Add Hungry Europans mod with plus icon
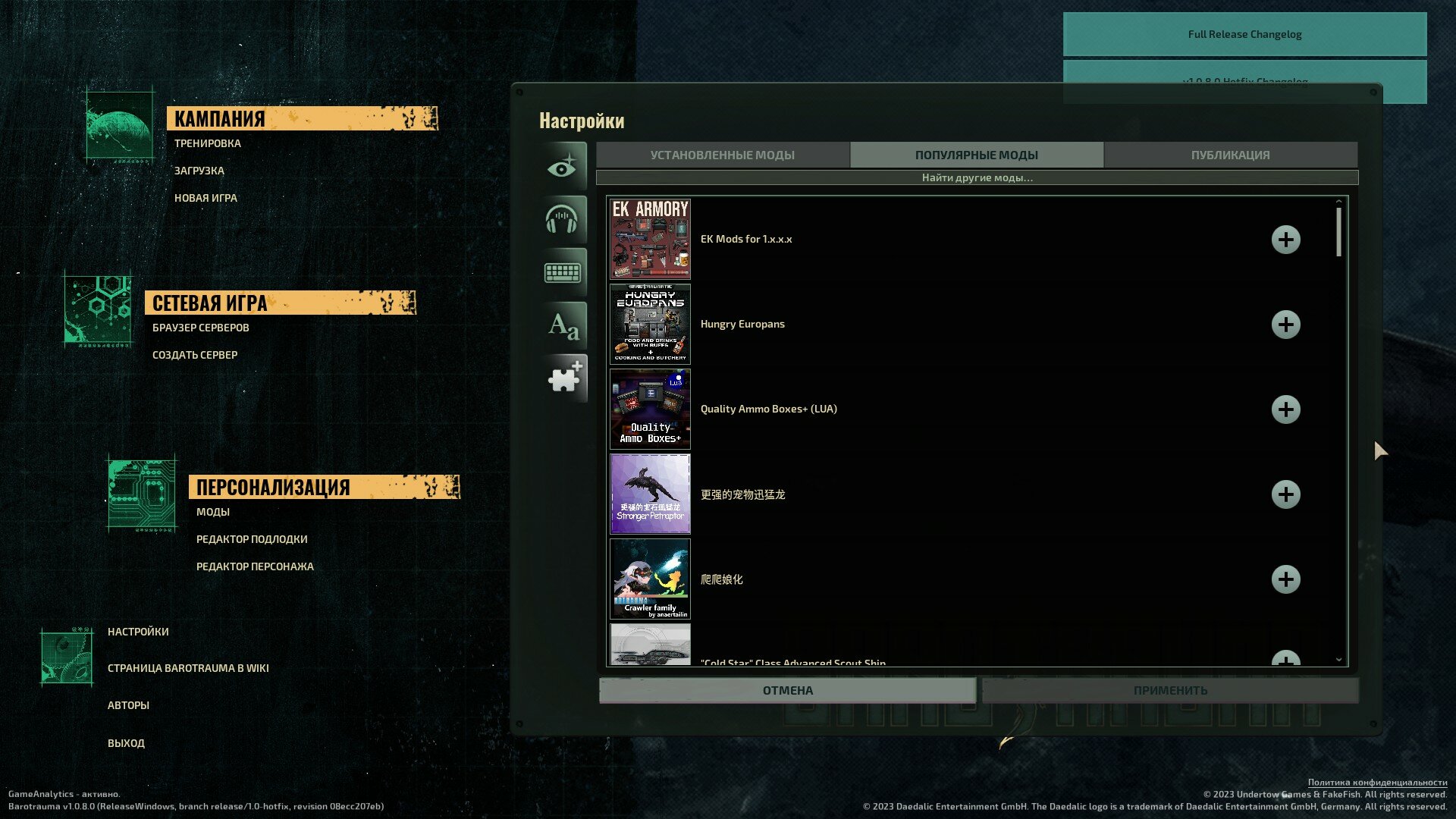This screenshot has height=819, width=1456. (x=1285, y=325)
